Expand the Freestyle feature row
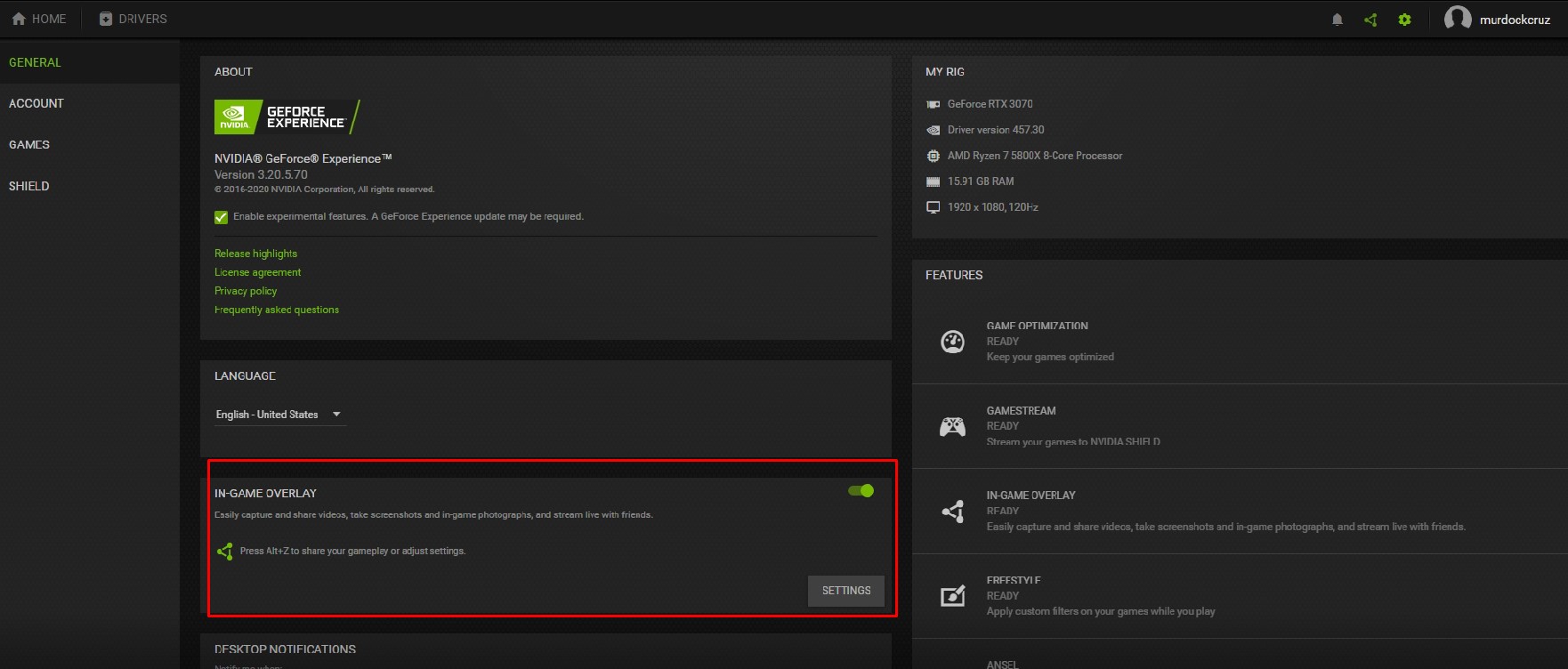The image size is (1568, 669). coord(1240,596)
